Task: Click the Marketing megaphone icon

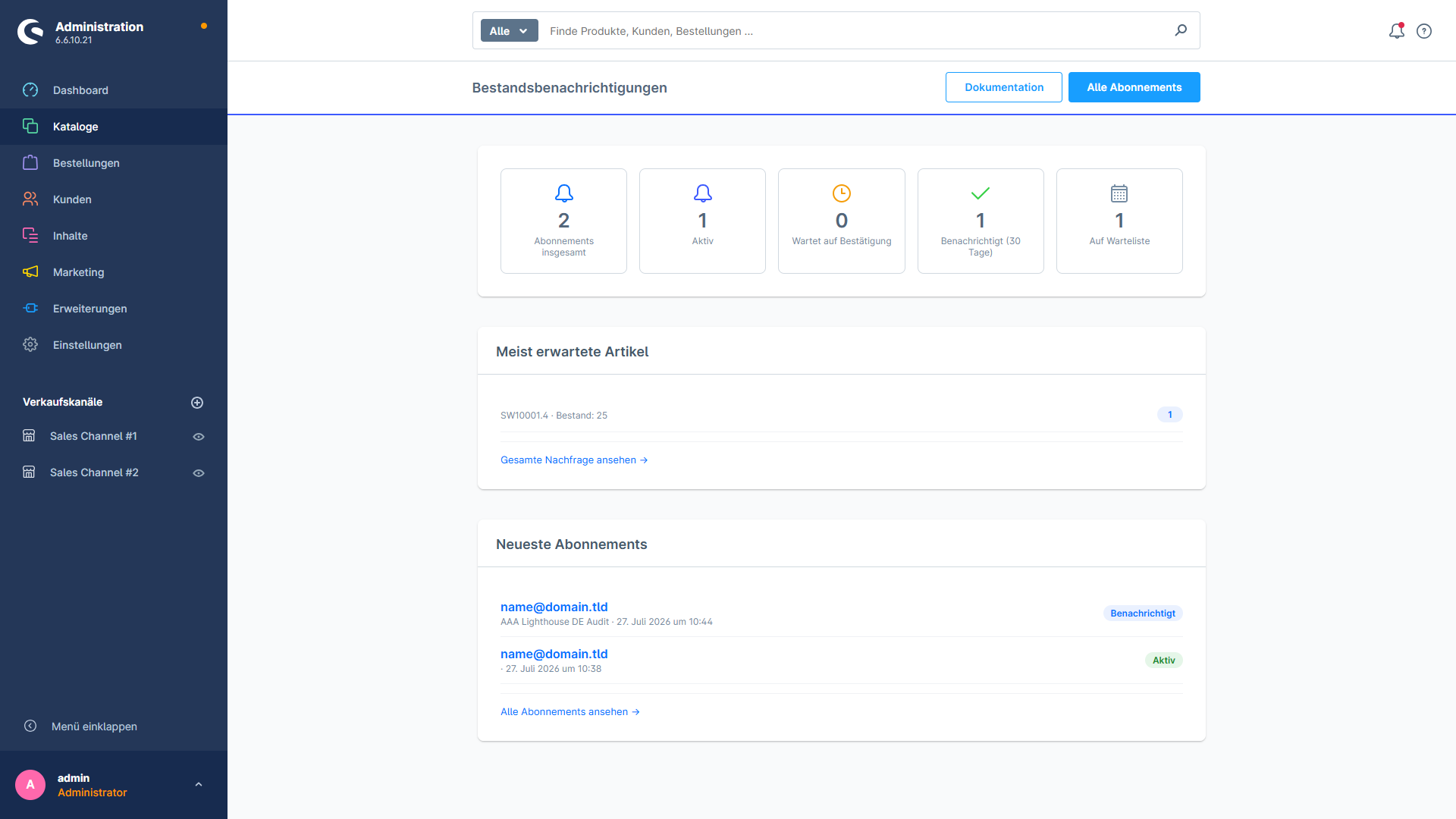Action: click(x=30, y=272)
